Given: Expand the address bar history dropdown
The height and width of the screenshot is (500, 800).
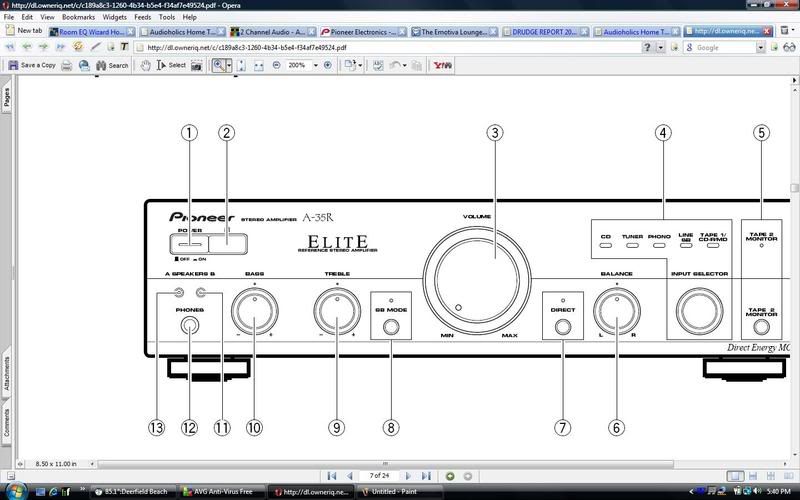Looking at the screenshot, I should point(661,47).
